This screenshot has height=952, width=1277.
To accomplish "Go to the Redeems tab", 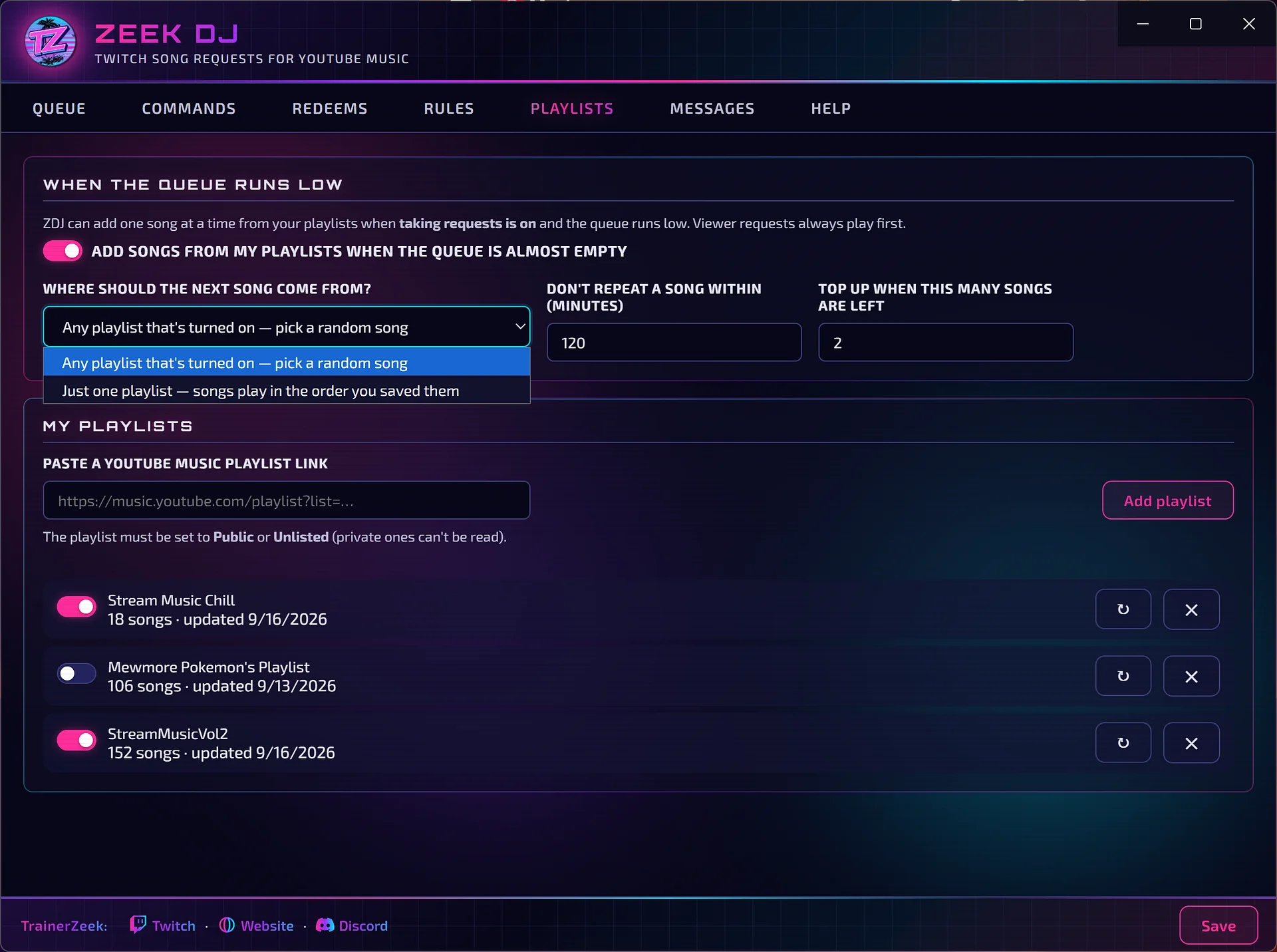I will coord(330,108).
